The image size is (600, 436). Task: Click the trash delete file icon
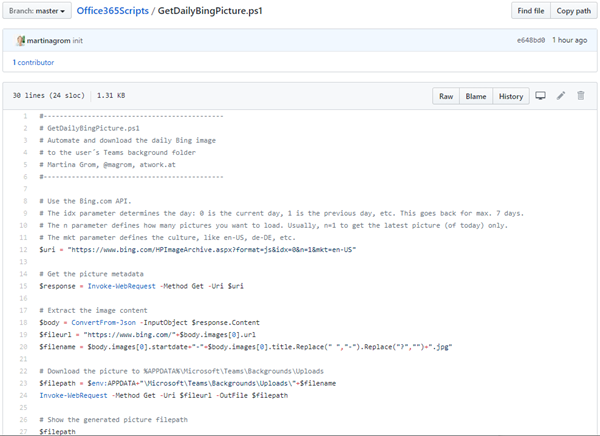[580, 96]
